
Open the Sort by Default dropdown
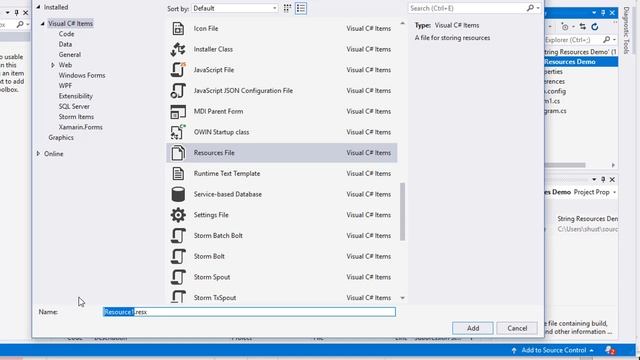[235, 8]
